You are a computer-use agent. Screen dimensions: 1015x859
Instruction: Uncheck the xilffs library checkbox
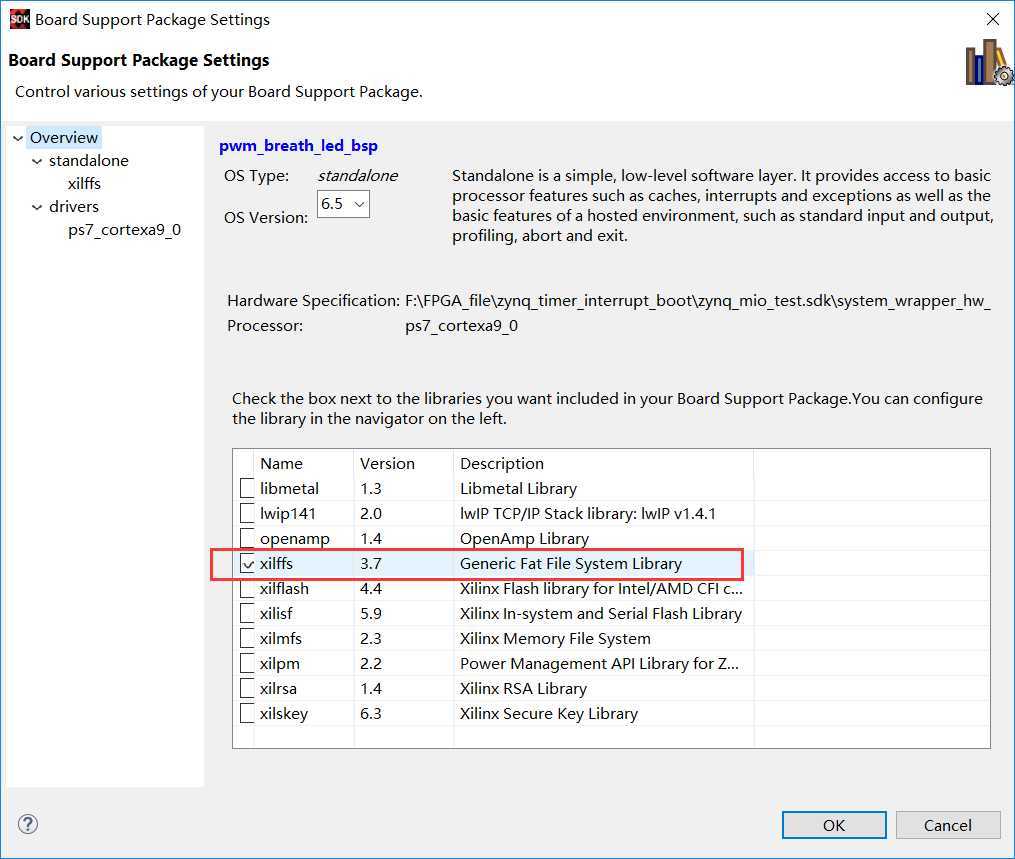click(x=247, y=563)
